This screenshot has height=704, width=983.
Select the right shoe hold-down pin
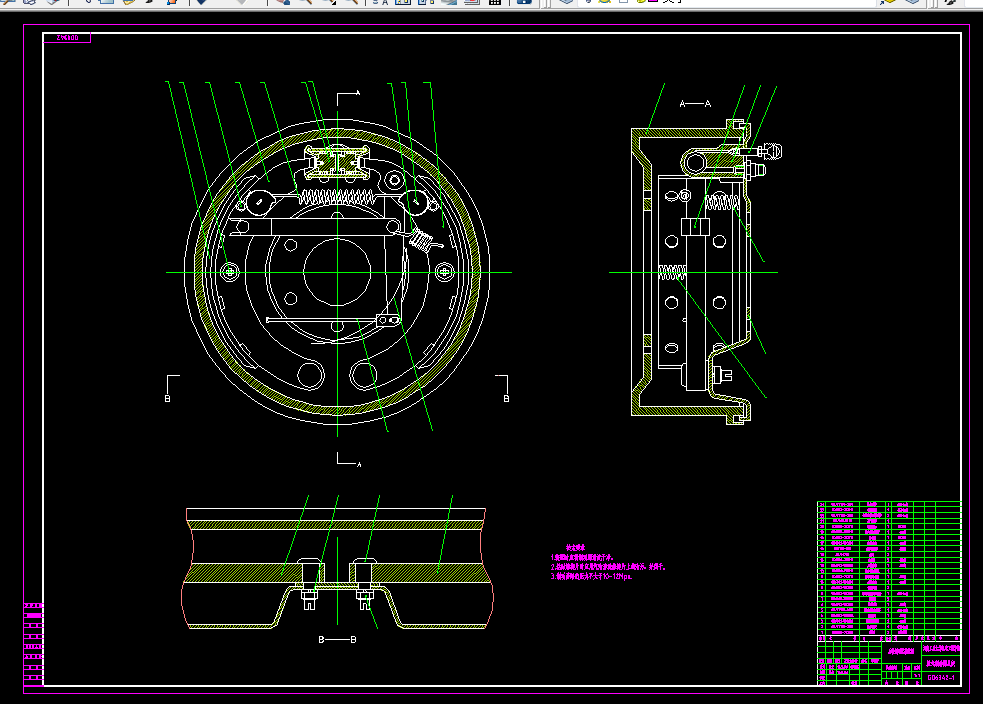(x=444, y=272)
